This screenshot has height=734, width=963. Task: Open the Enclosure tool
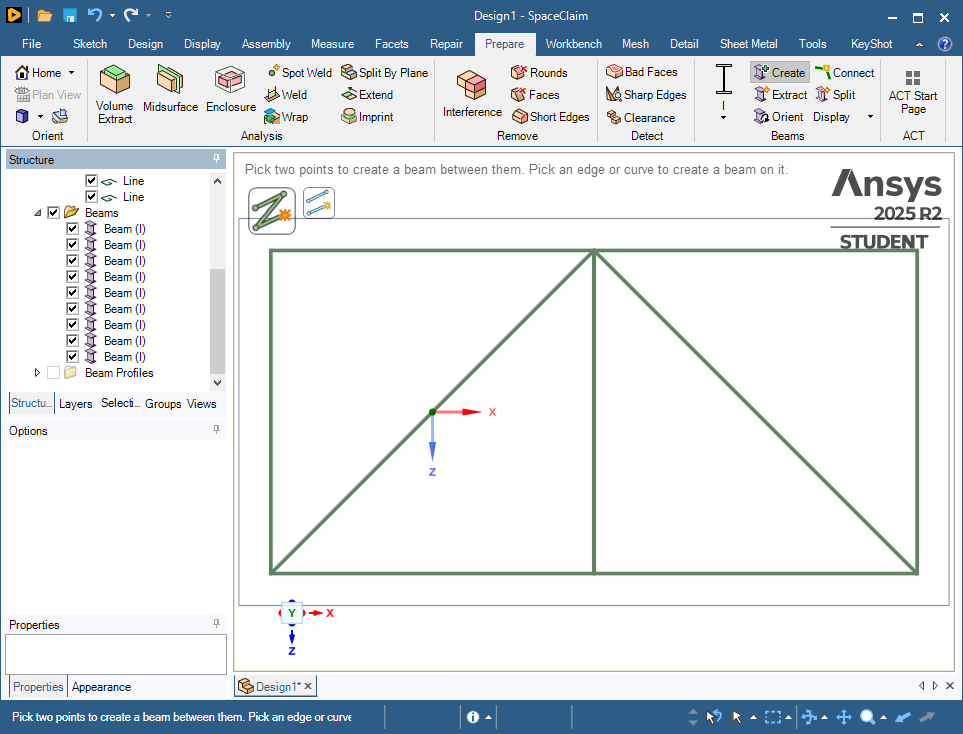231,89
